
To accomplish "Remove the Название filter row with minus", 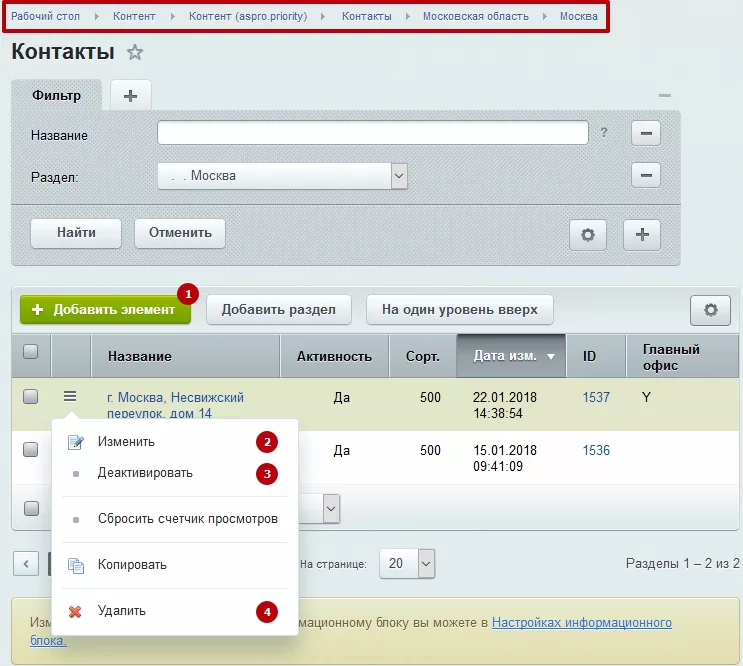I will pyautogui.click(x=646, y=133).
